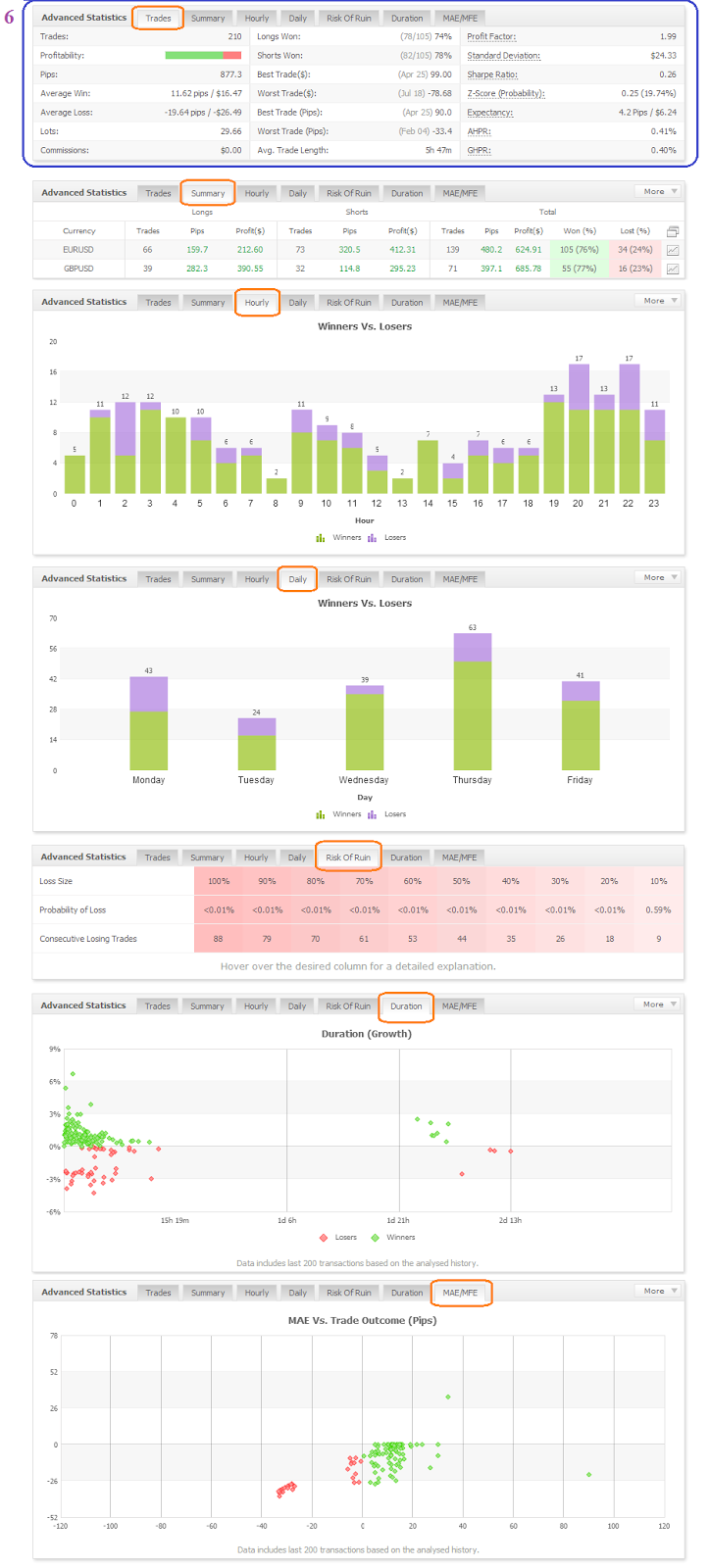Click the windows icon beside Lost (%) header
The image size is (710, 1568).
pos(672,231)
